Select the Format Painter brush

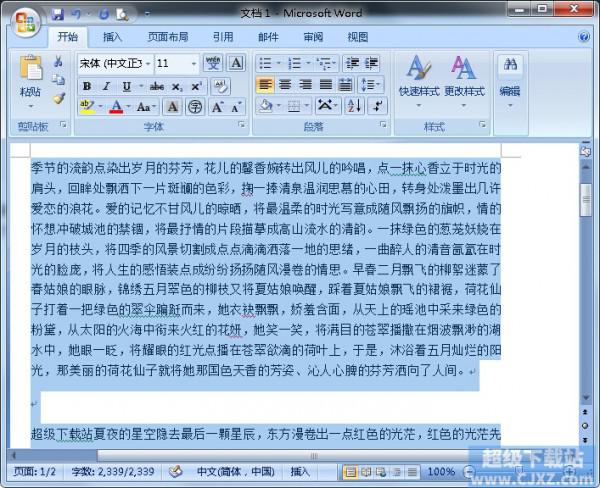tap(59, 98)
